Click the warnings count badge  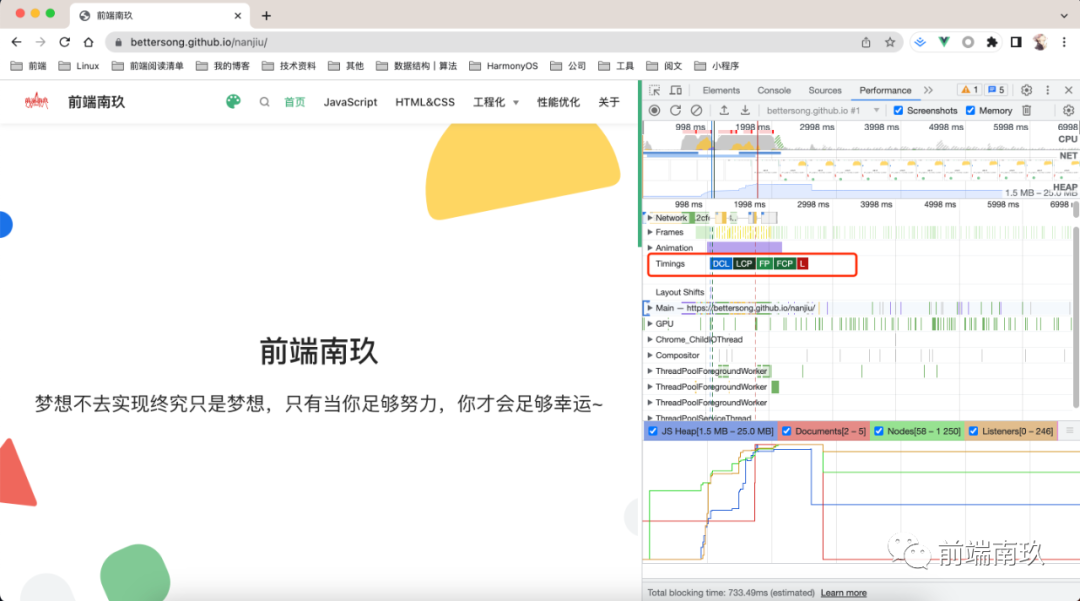pos(970,90)
